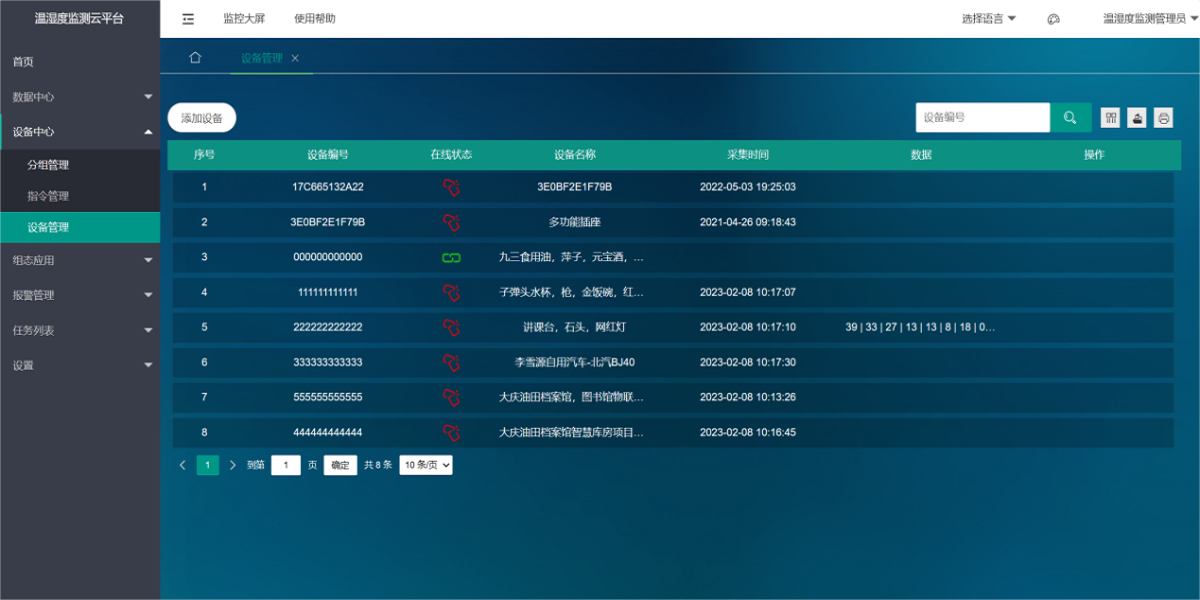This screenshot has height=600, width=1200.
Task: Open the 选择语言 language dropdown
Action: 983,18
